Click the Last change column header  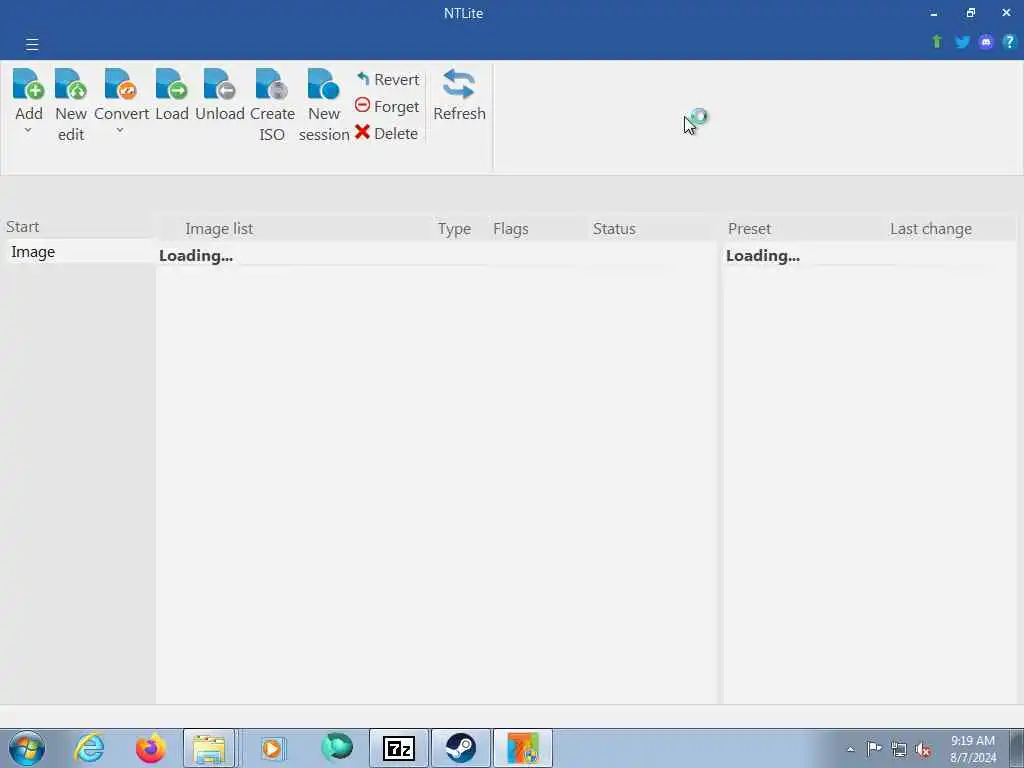pyautogui.click(x=931, y=229)
